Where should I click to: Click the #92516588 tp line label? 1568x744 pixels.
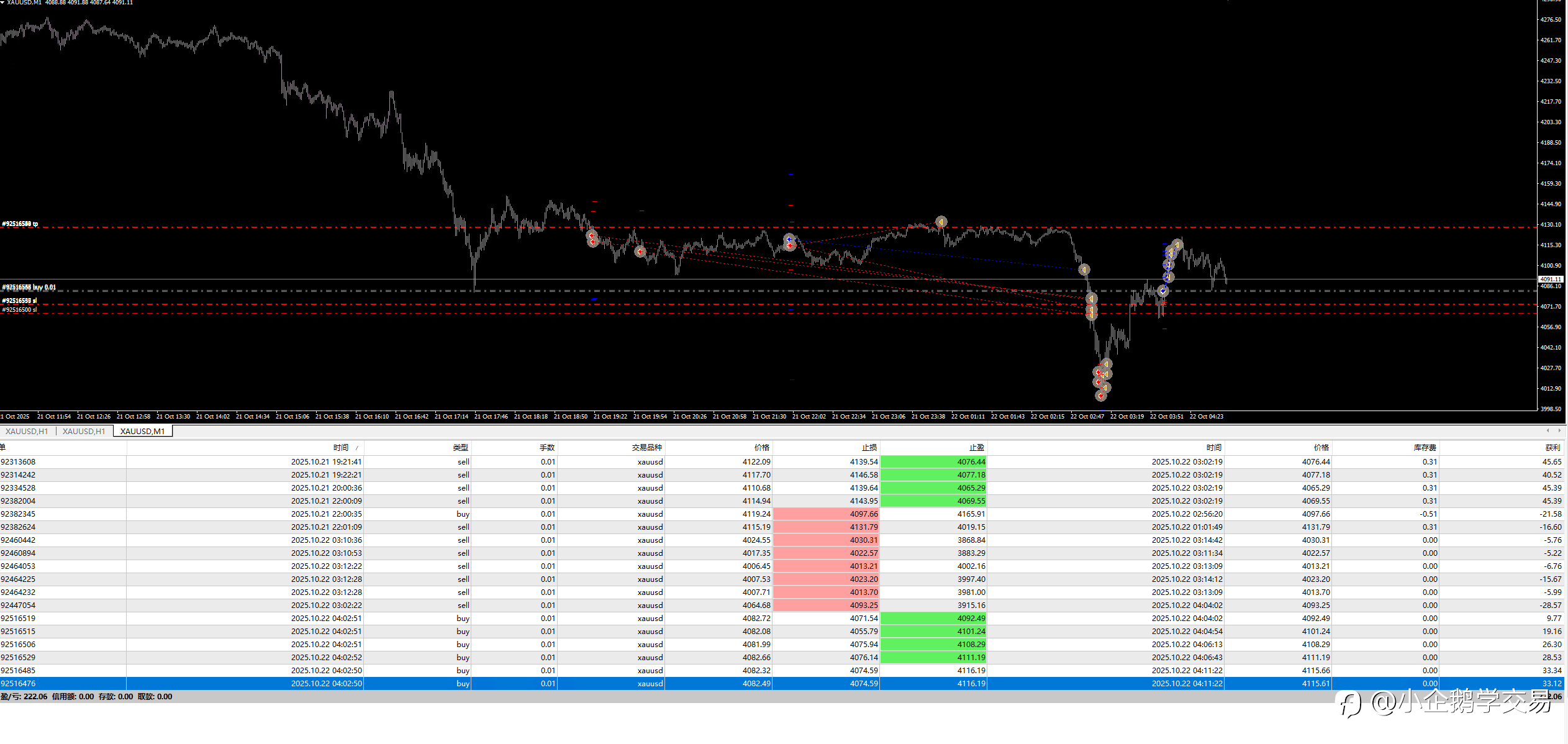pos(20,224)
